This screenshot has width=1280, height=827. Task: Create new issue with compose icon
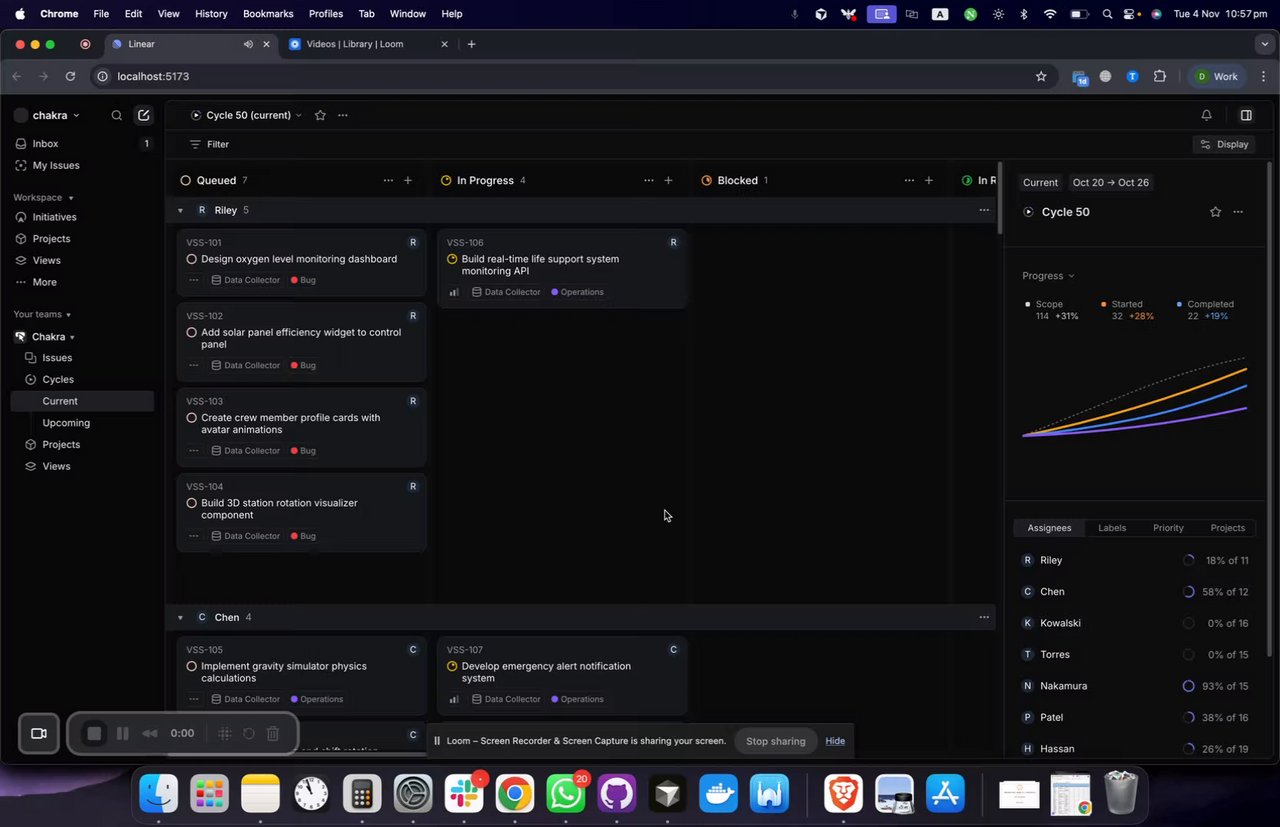tap(144, 115)
